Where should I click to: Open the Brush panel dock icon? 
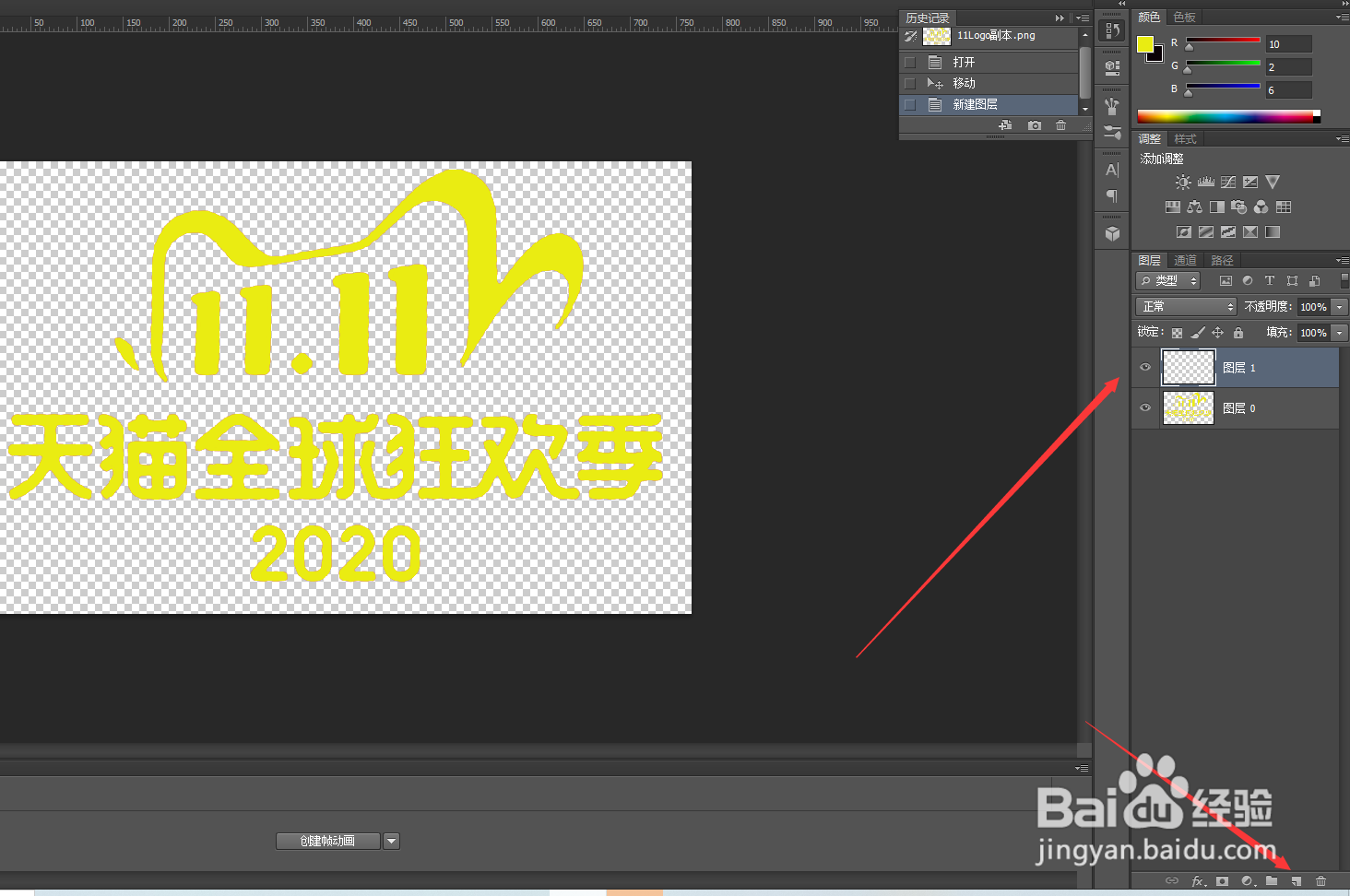click(x=1112, y=106)
